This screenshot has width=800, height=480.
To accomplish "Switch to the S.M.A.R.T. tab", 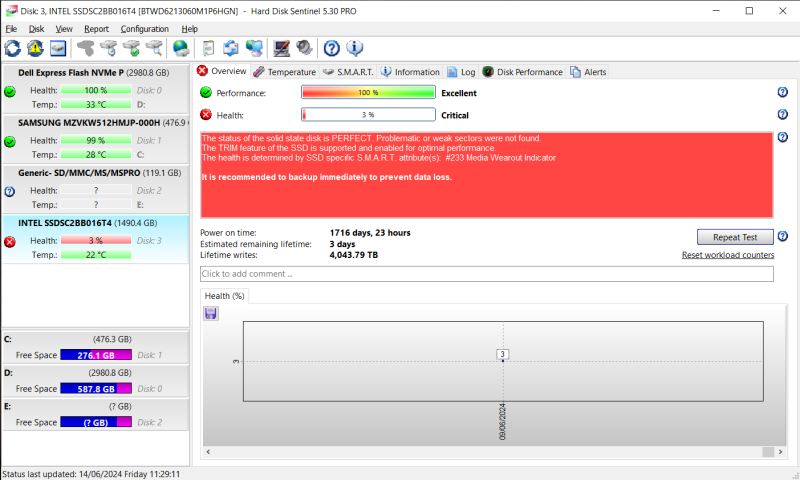I will (348, 72).
